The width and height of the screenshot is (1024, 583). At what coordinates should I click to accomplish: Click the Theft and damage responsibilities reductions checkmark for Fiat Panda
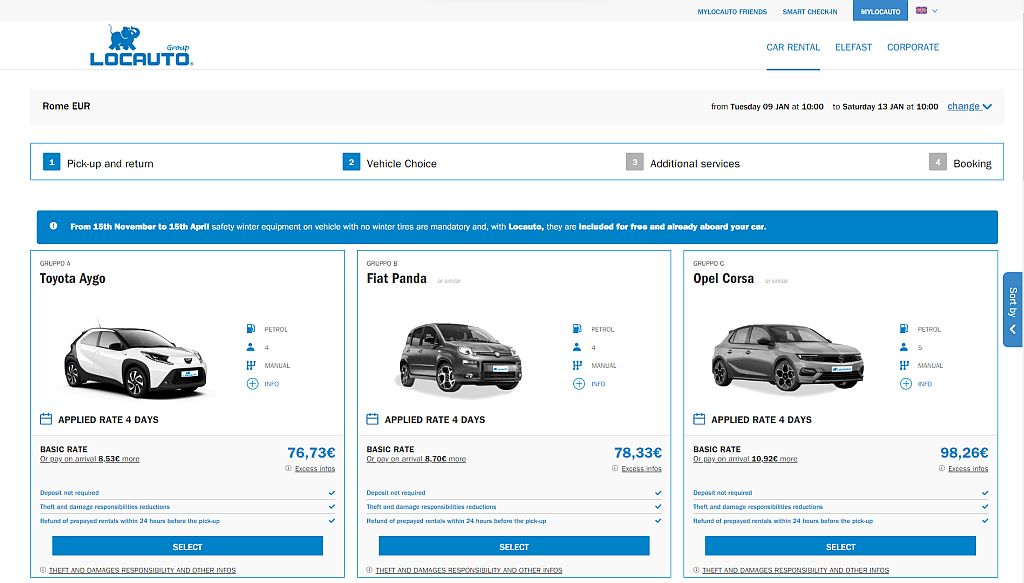656,507
